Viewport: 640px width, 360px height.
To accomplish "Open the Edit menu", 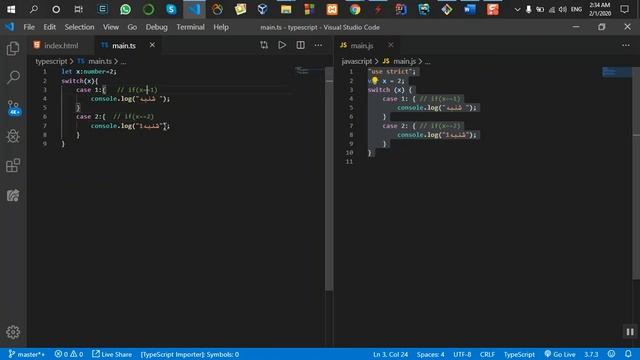I will coord(49,27).
